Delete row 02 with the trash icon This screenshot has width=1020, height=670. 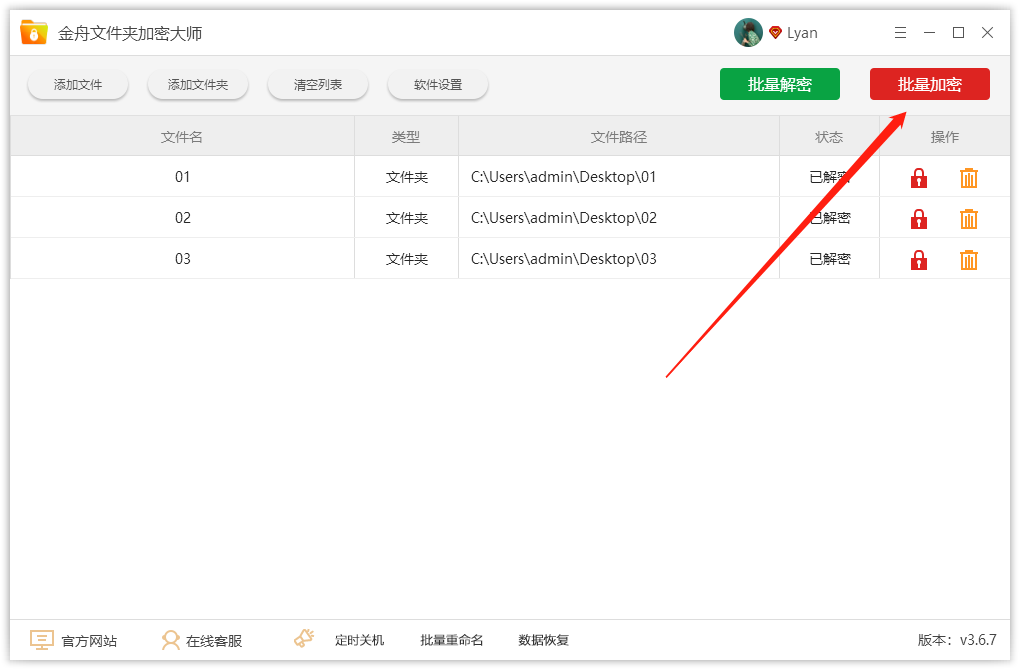click(x=969, y=219)
